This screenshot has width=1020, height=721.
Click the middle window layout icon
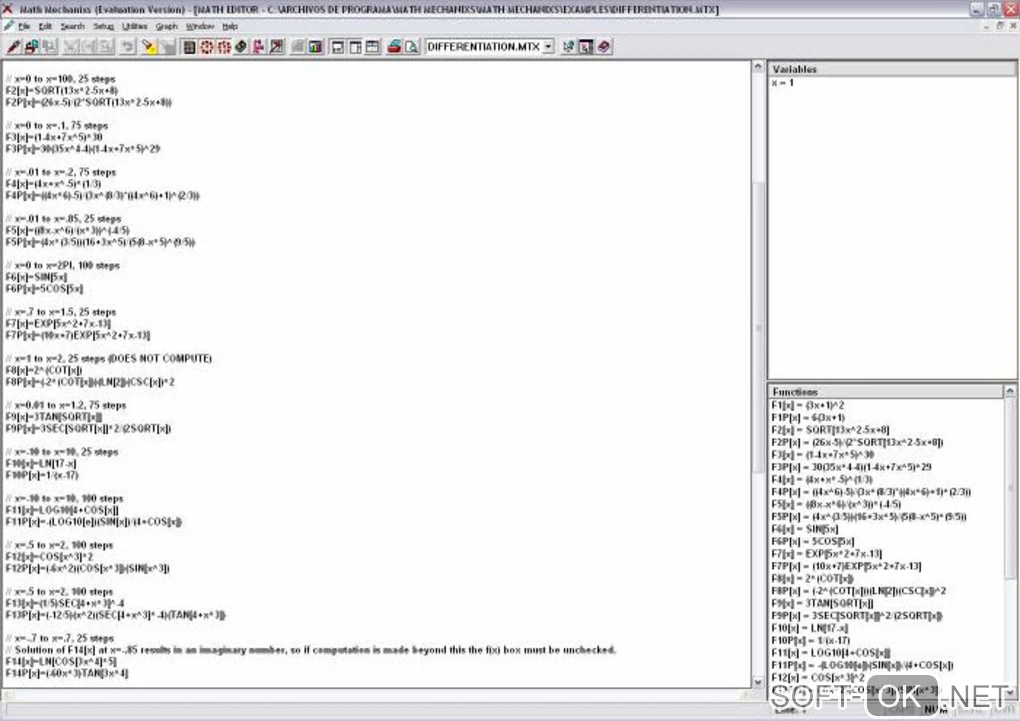(x=355, y=47)
